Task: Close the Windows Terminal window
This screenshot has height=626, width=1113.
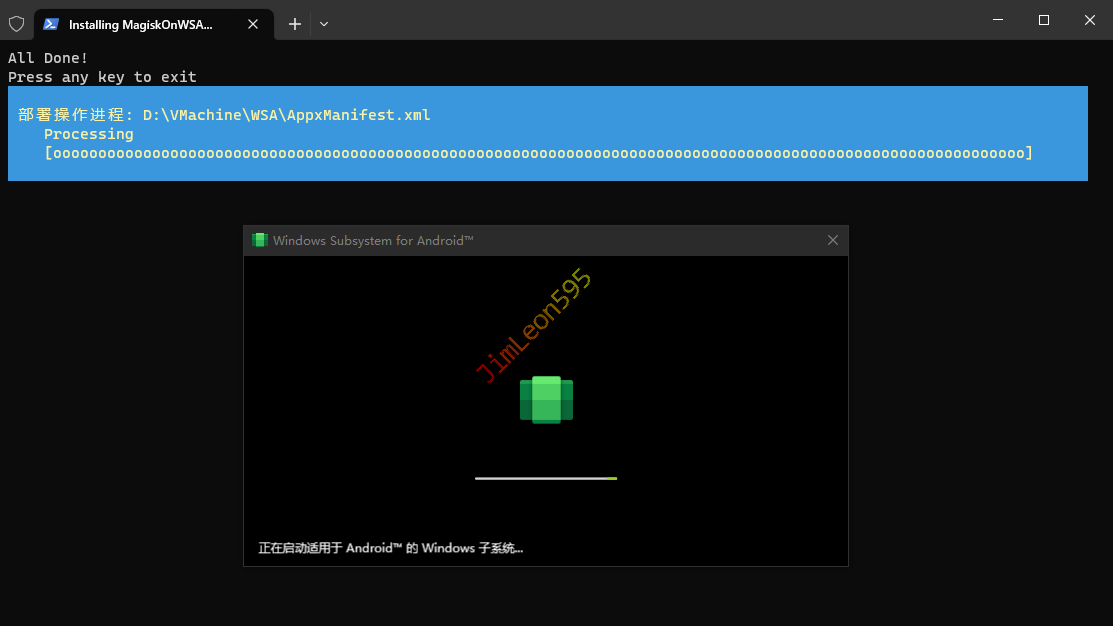Action: coord(1089,20)
